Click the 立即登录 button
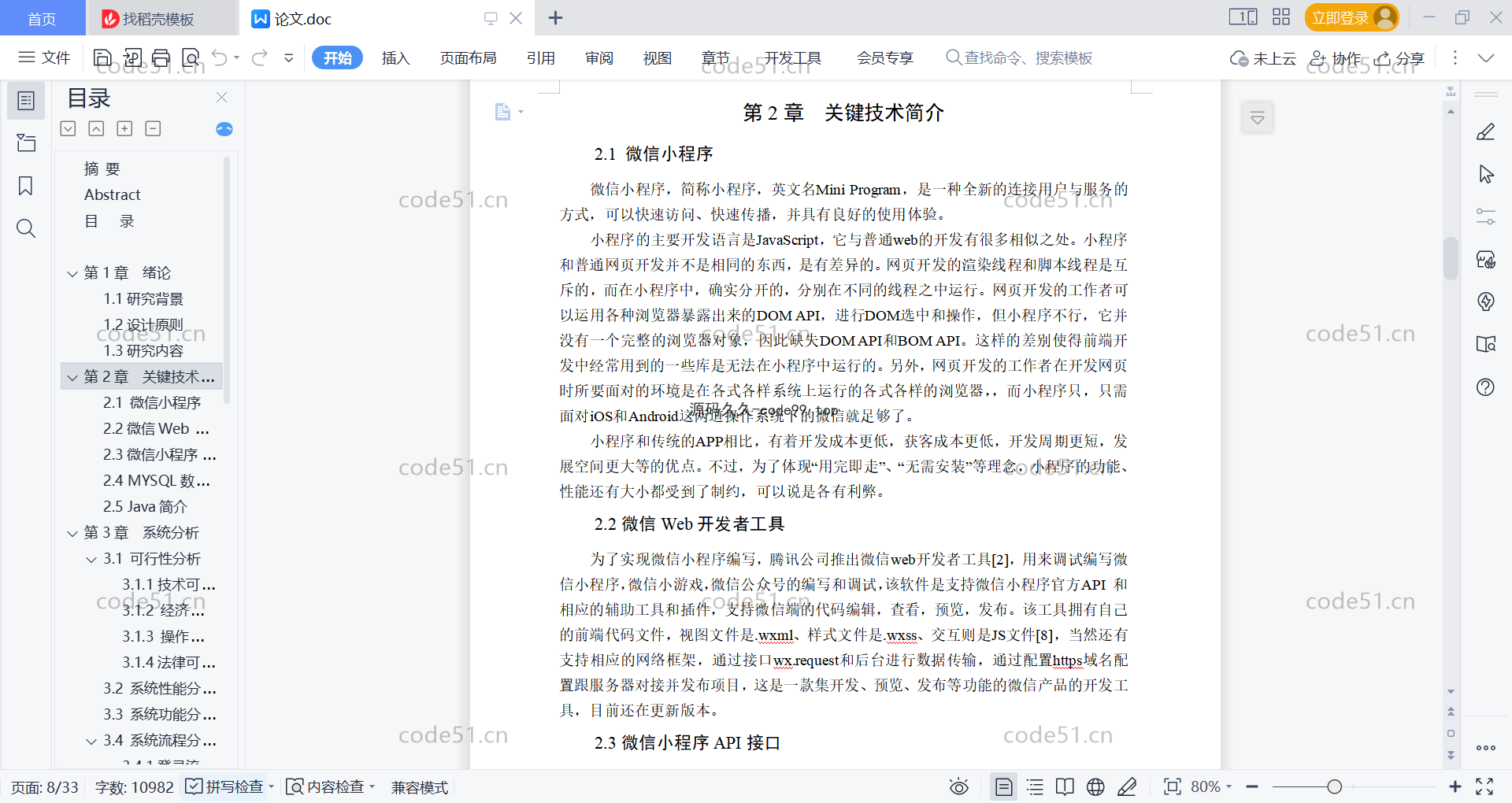1512x803 pixels. pyautogui.click(x=1351, y=17)
